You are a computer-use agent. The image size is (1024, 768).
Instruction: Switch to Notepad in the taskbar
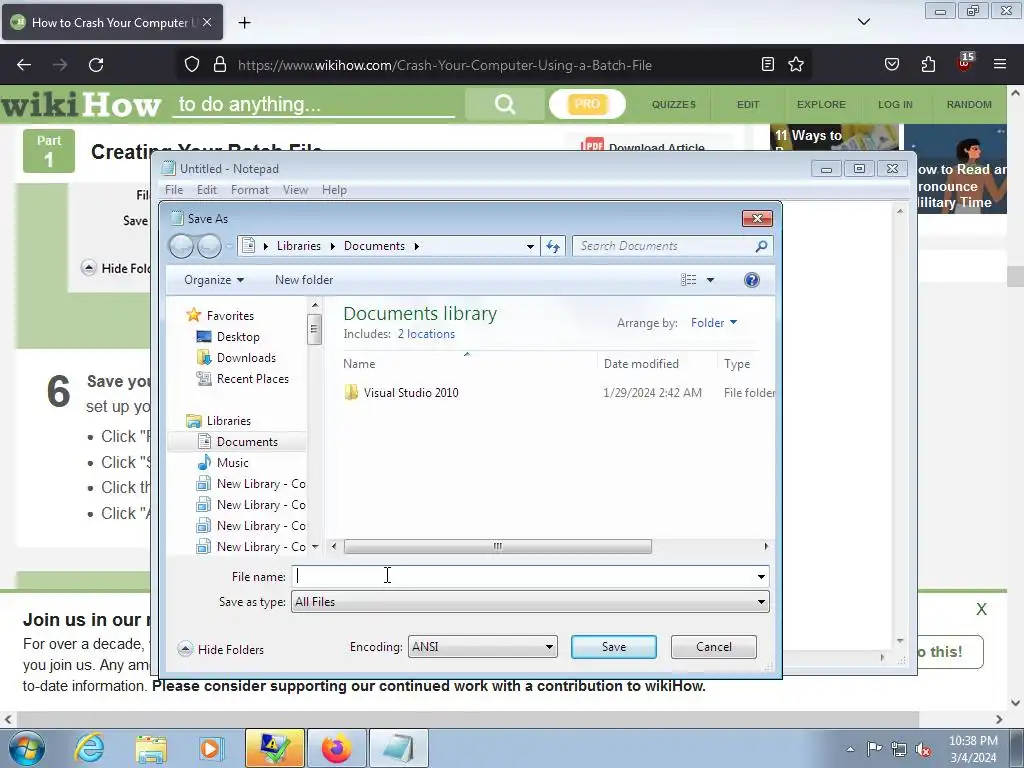pyautogui.click(x=399, y=748)
